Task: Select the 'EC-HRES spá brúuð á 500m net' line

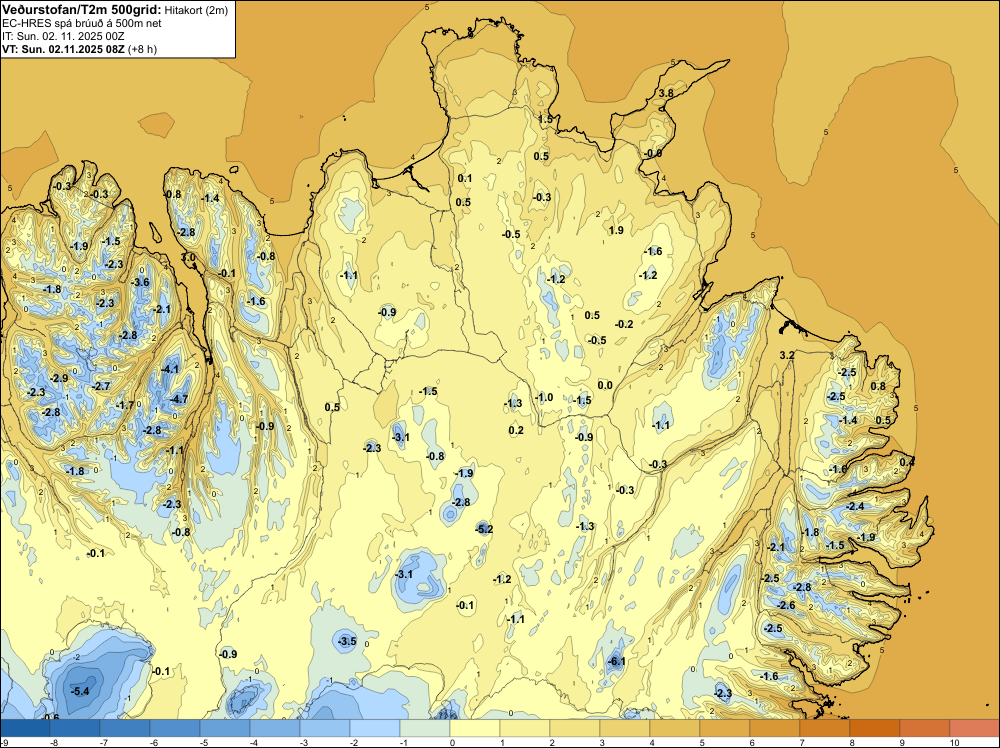Action: click(x=82, y=24)
